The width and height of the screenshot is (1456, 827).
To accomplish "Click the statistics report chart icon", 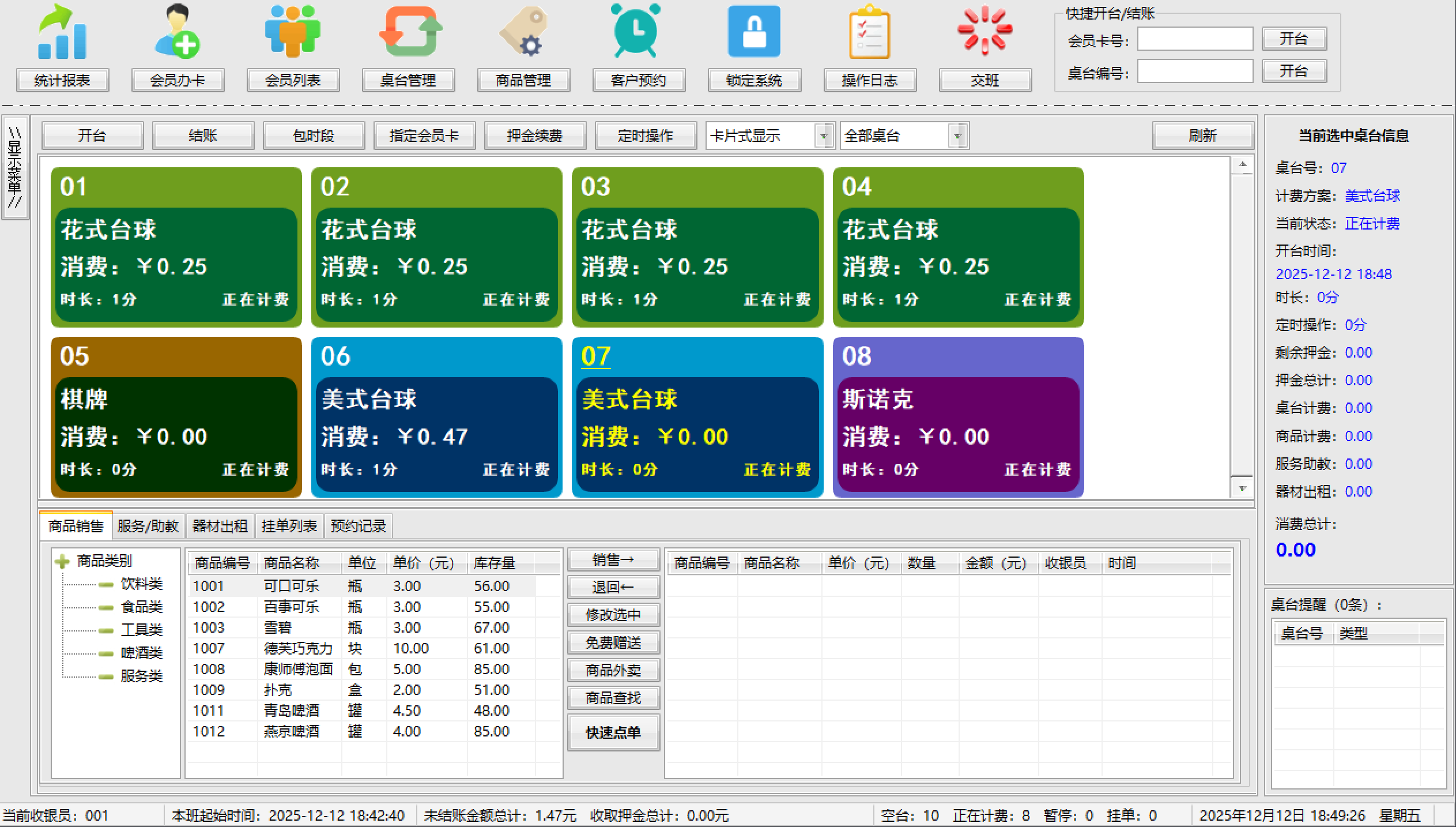I will [x=62, y=32].
